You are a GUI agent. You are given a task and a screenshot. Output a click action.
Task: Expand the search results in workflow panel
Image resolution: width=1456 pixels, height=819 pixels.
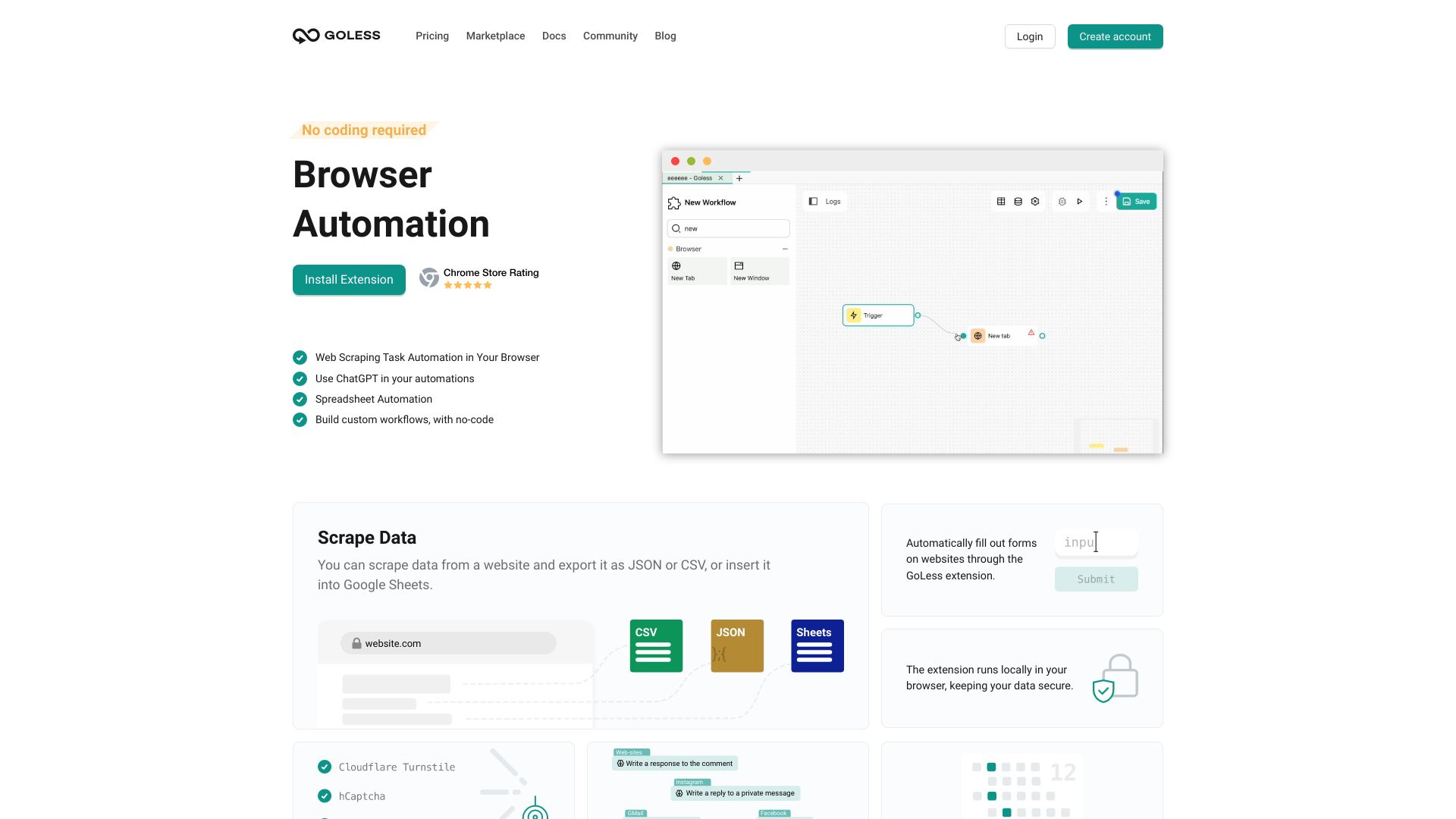785,248
